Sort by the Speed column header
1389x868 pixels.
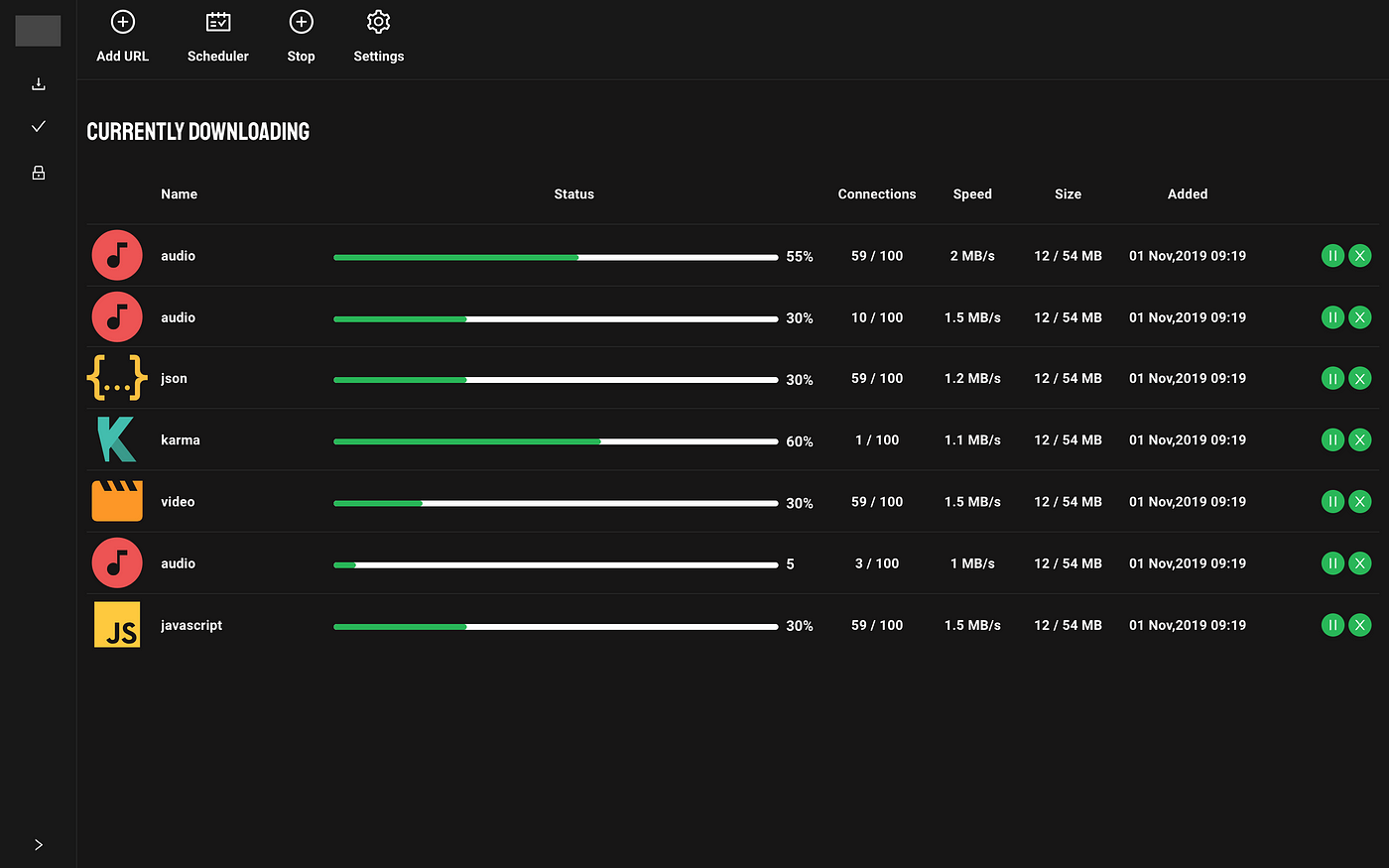pos(972,194)
